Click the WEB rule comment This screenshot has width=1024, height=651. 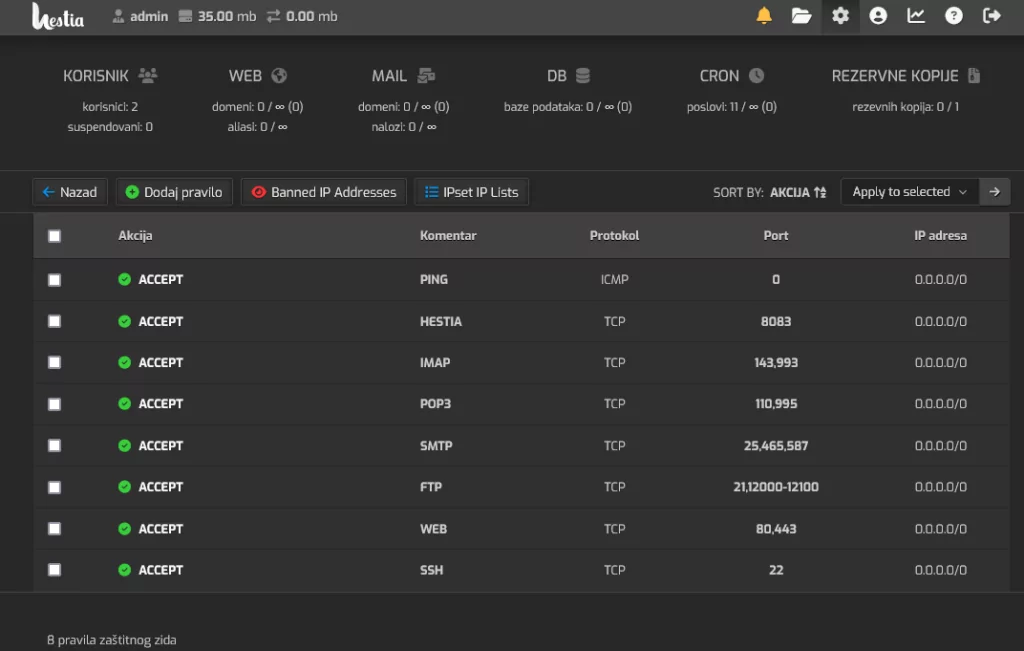point(434,529)
